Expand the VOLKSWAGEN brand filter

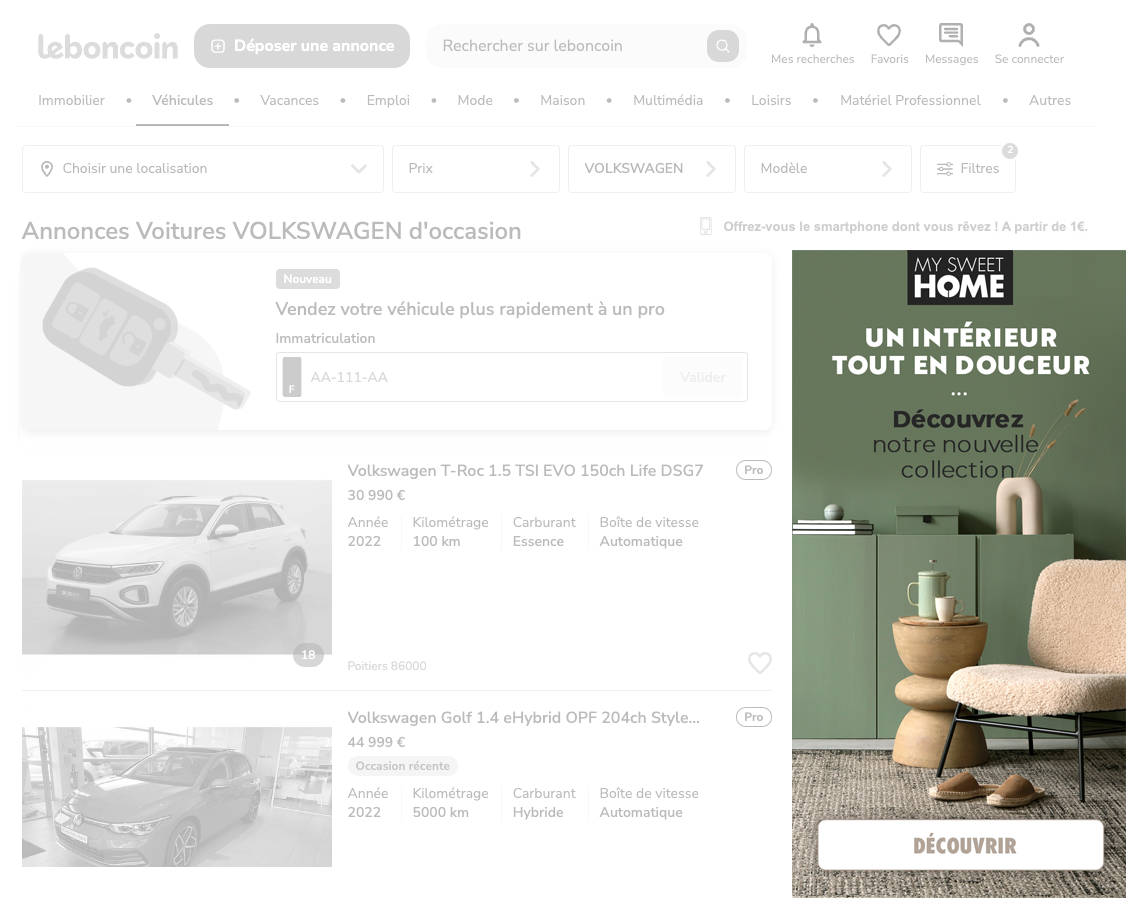(652, 169)
